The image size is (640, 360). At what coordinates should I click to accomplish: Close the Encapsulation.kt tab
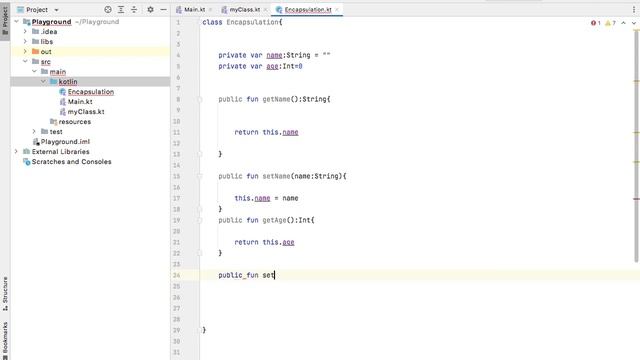pyautogui.click(x=337, y=9)
